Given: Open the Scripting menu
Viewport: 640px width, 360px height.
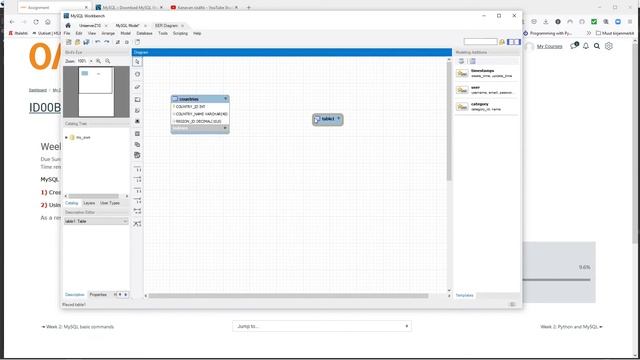Looking at the screenshot, I should tap(180, 33).
